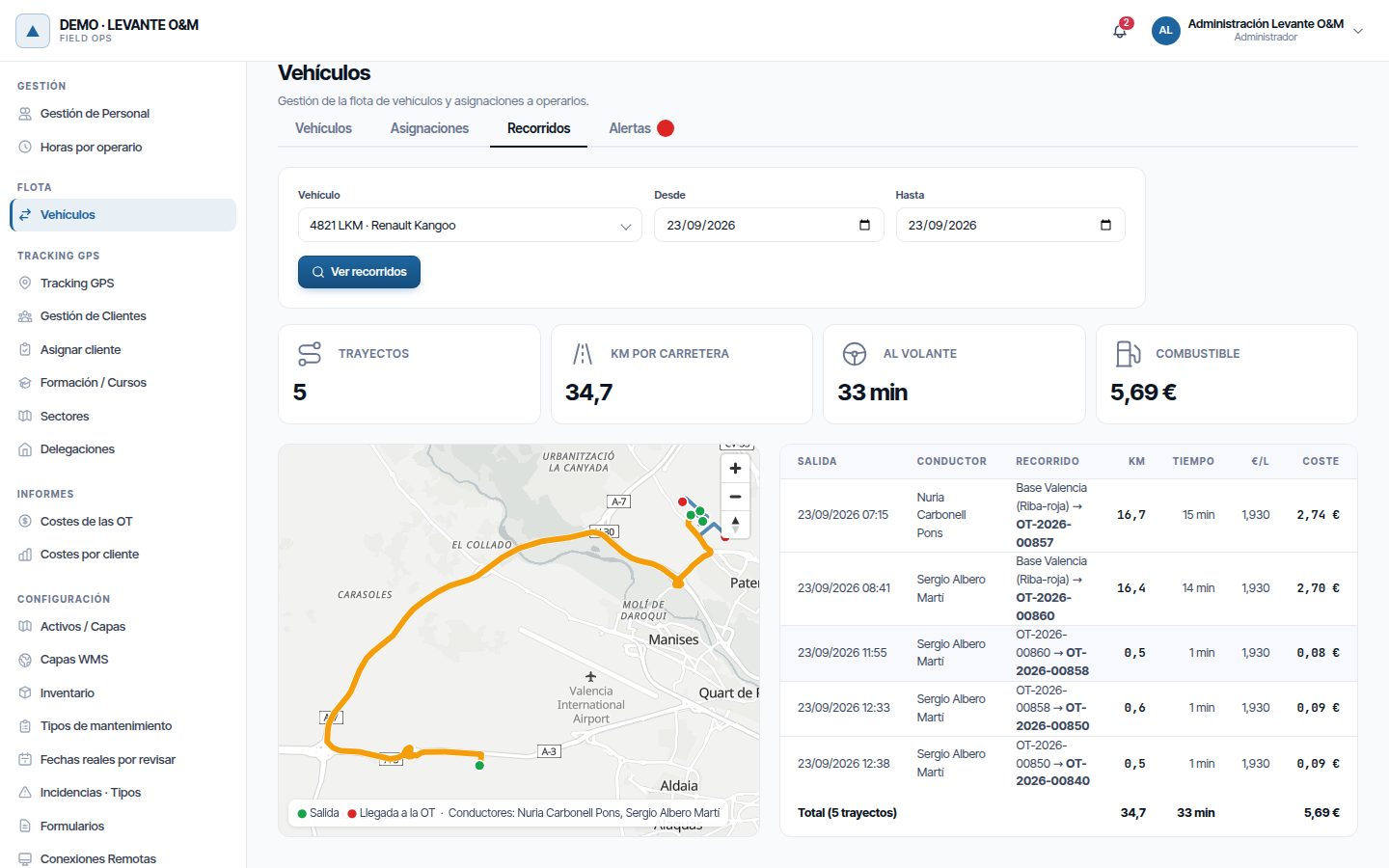Open Incidencias · Tipos page

pyautogui.click(x=123, y=793)
